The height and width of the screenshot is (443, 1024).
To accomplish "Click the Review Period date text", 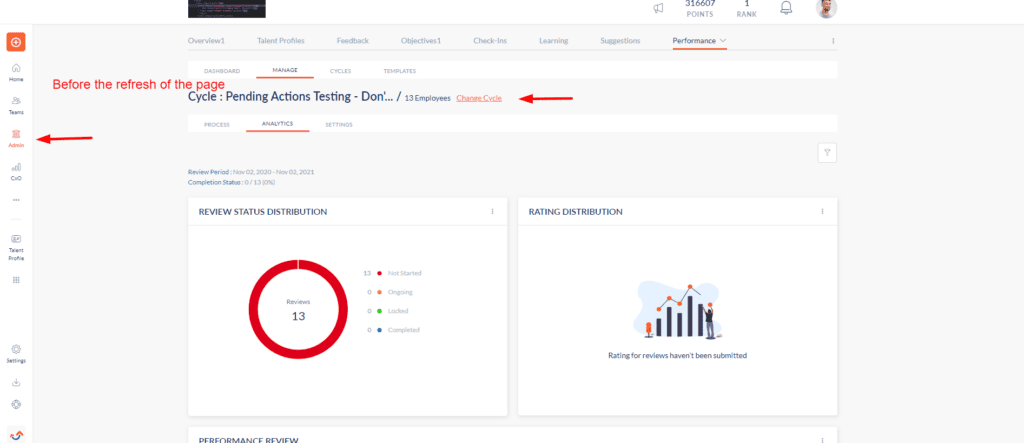I will coord(251,172).
